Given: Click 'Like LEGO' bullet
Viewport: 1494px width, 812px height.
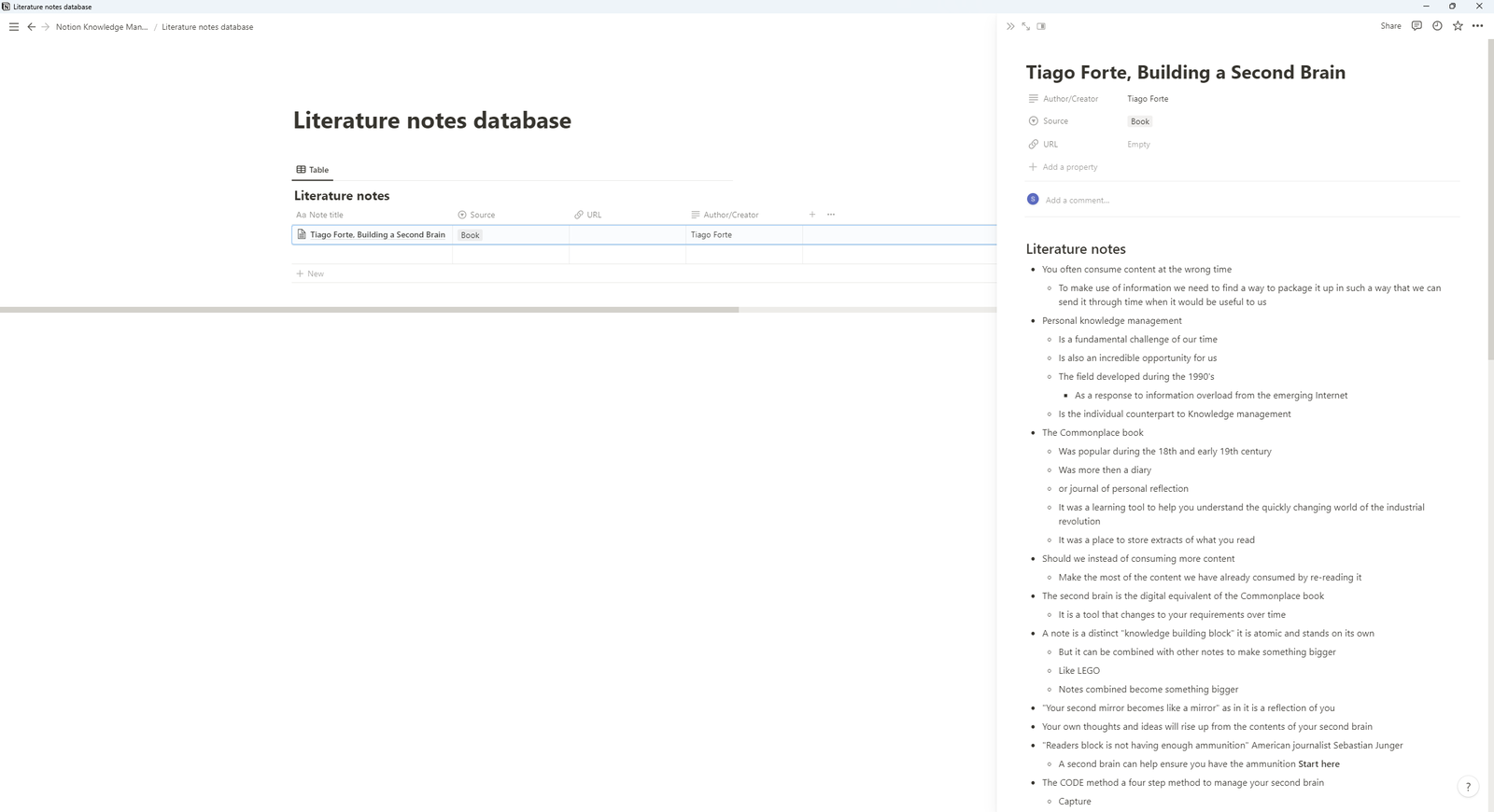Looking at the screenshot, I should (x=1078, y=671).
